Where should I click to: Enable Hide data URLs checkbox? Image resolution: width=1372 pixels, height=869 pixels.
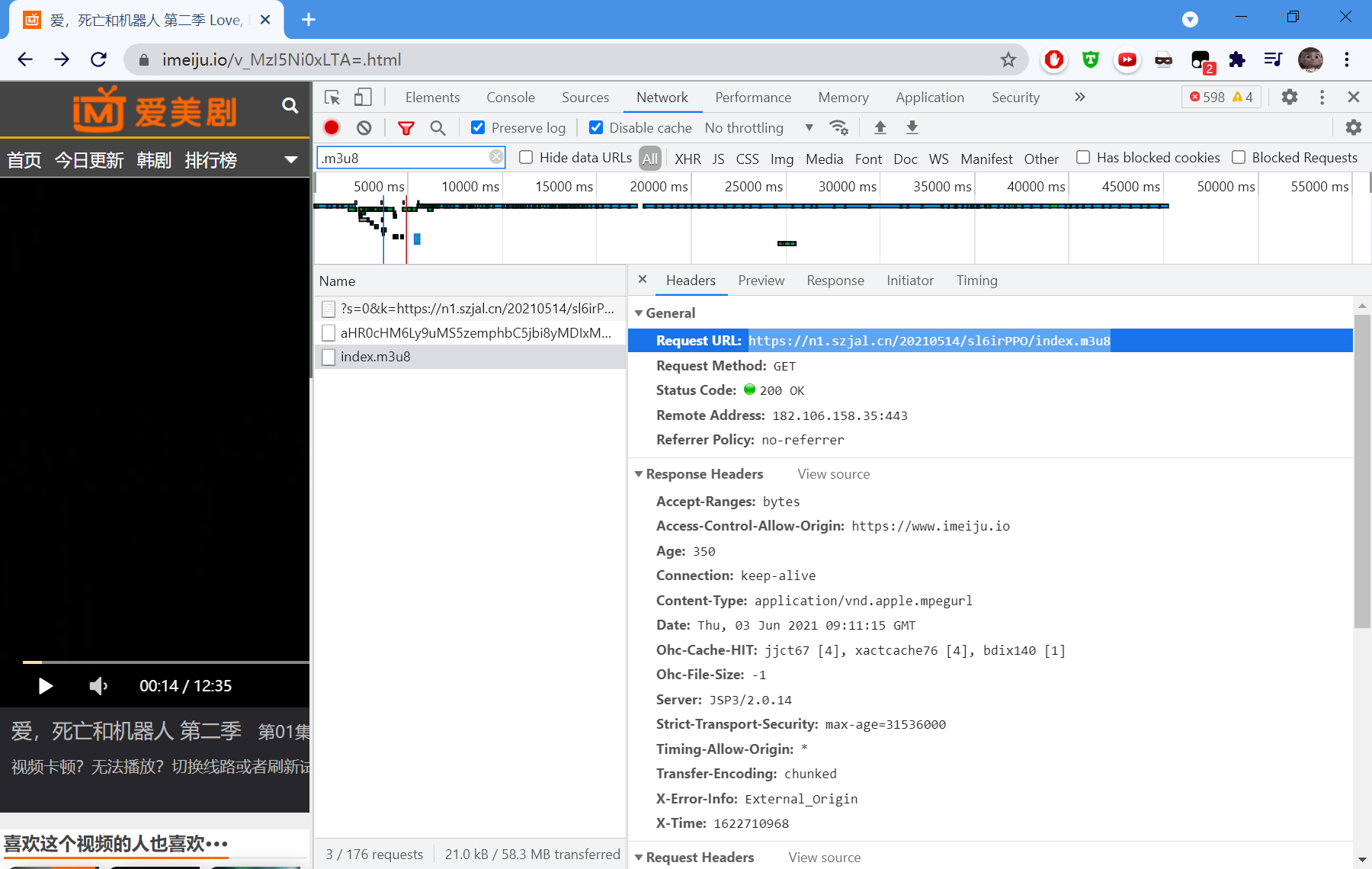526,157
